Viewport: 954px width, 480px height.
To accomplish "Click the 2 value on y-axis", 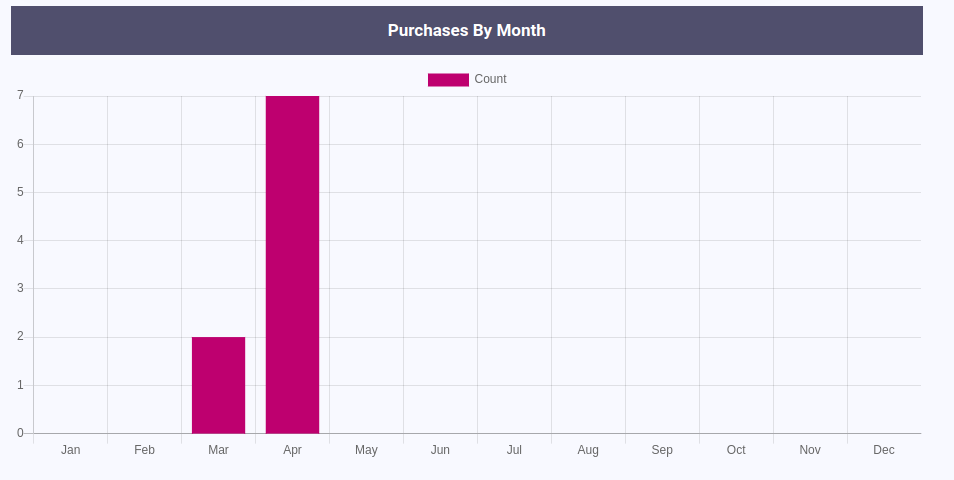I will pyautogui.click(x=20, y=337).
